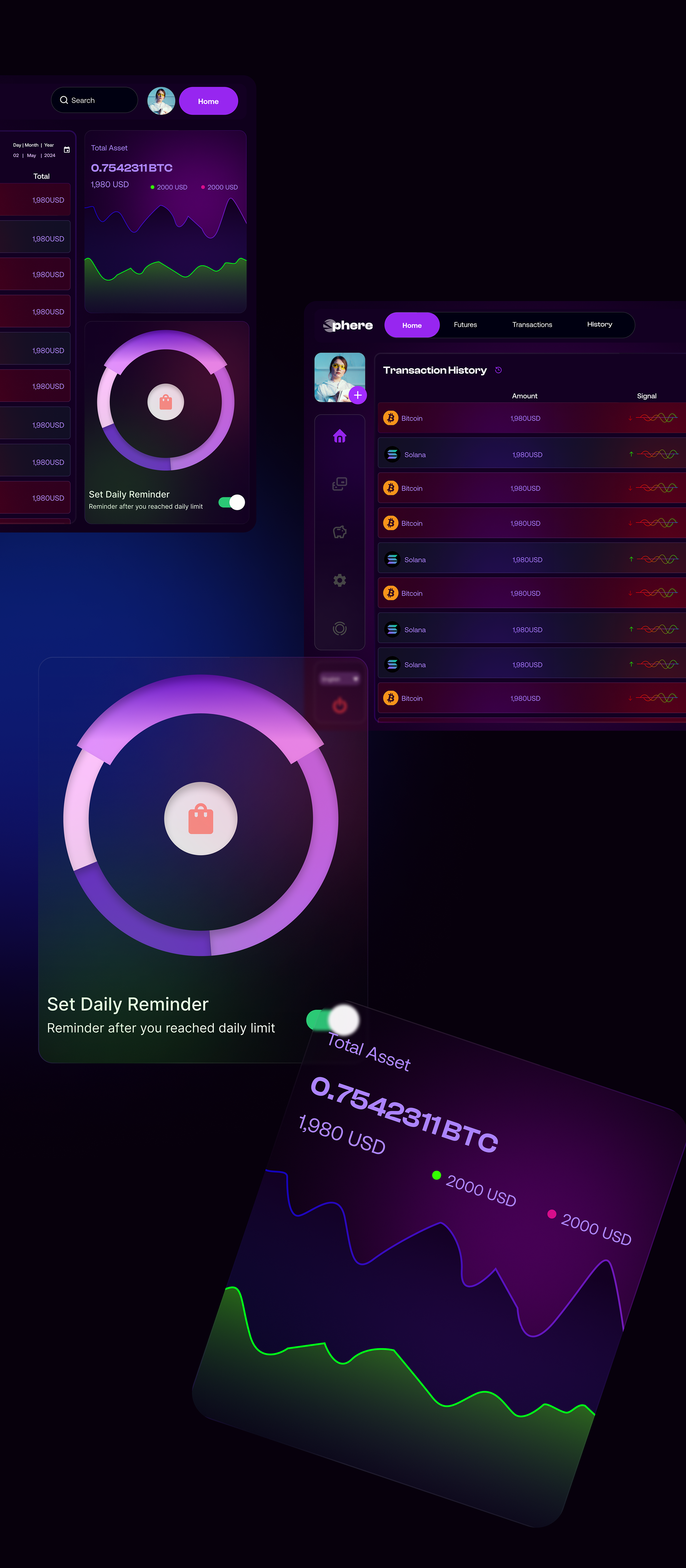This screenshot has height=1568, width=686.
Task: Open the History tab
Action: [600, 324]
